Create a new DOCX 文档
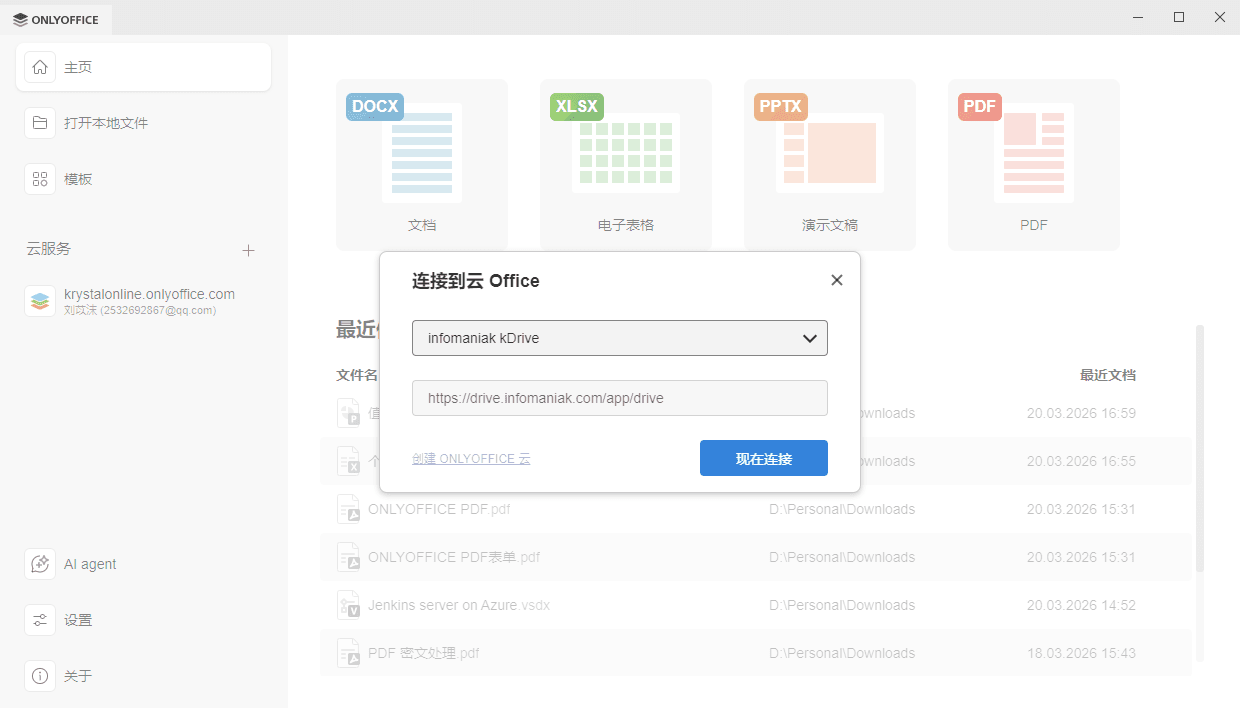 click(422, 164)
